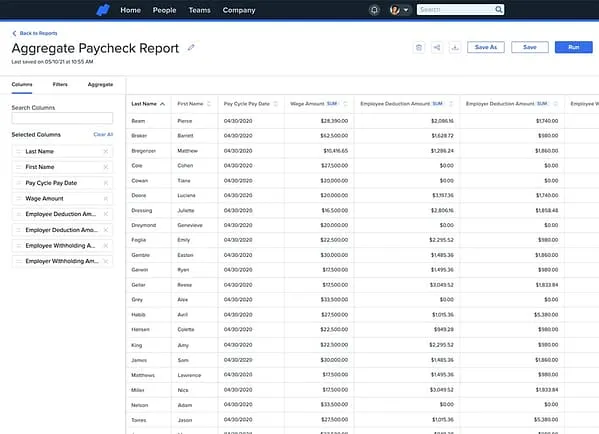Open the user avatar dropdown menu
This screenshot has height=434, width=599.
click(x=399, y=10)
